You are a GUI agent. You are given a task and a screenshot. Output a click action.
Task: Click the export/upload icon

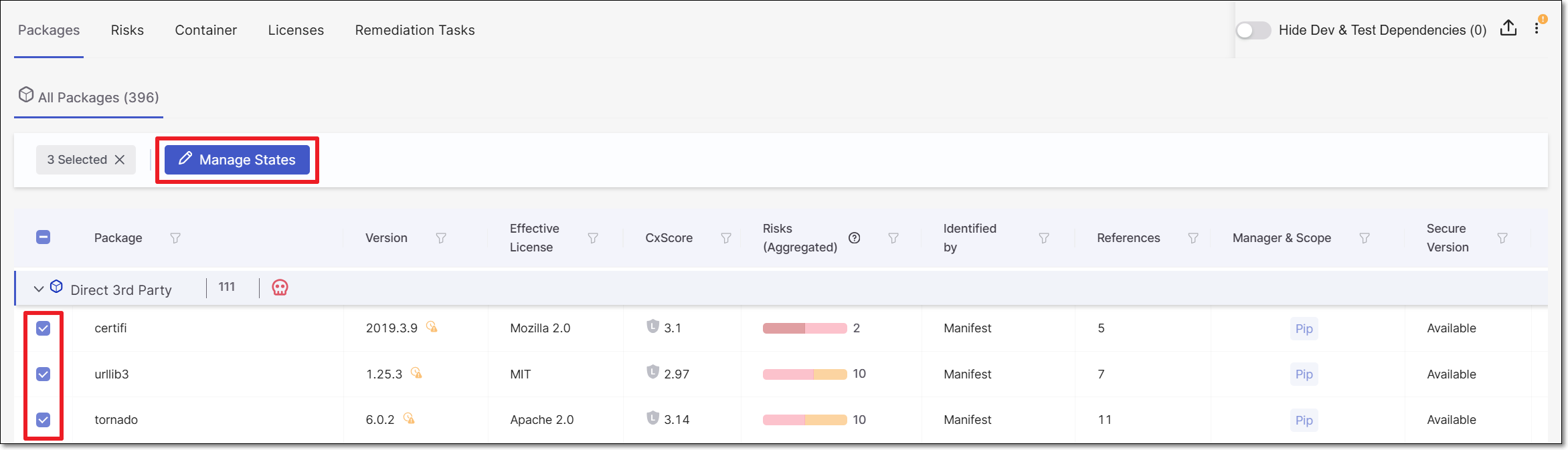(x=1508, y=28)
